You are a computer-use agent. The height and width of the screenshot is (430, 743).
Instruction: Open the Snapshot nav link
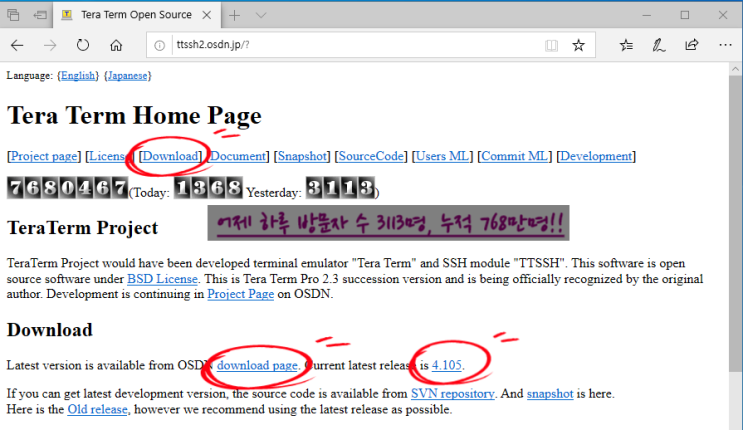[x=302, y=156]
